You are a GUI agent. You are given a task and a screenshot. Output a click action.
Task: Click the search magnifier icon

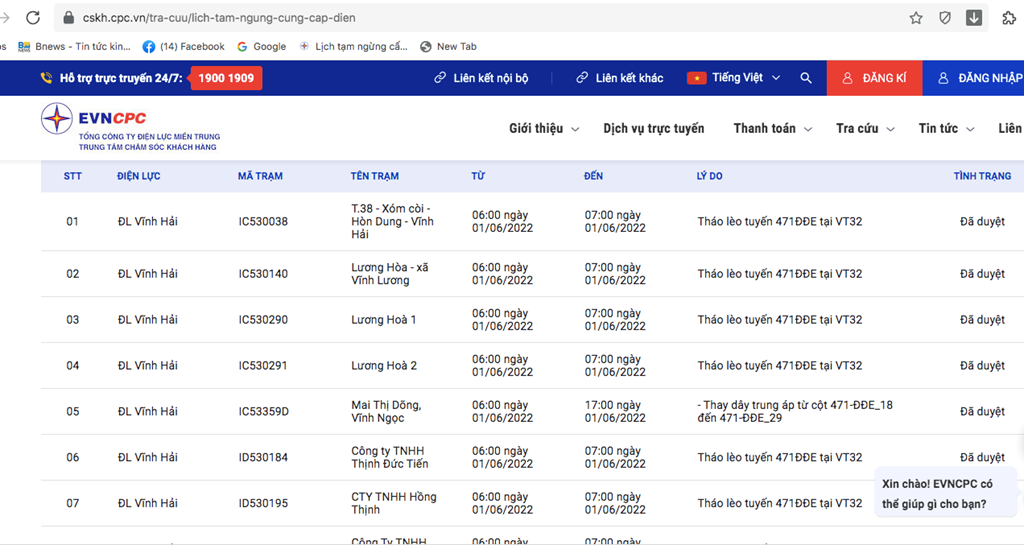806,78
